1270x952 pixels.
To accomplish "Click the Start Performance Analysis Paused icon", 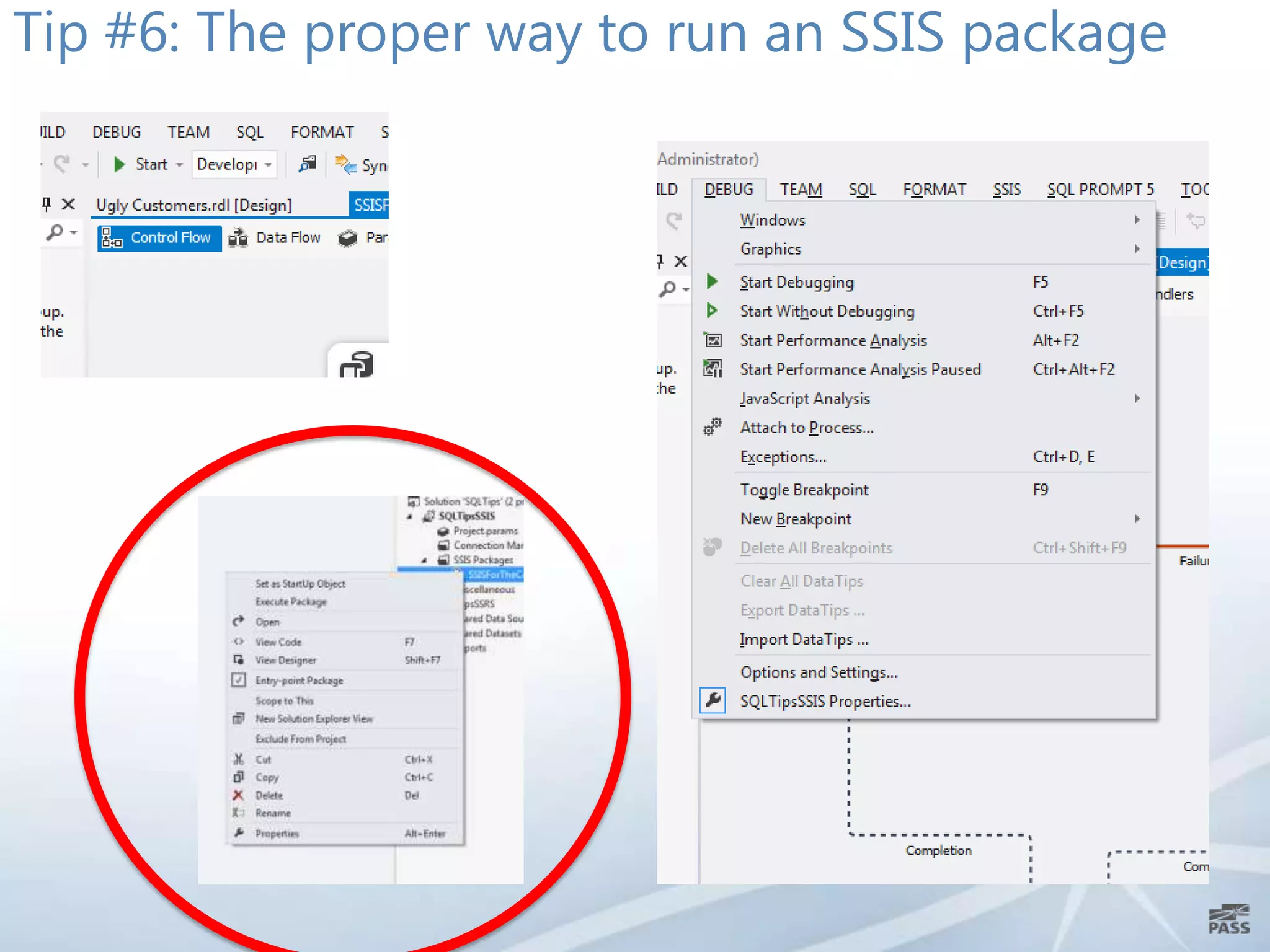I will pos(713,369).
